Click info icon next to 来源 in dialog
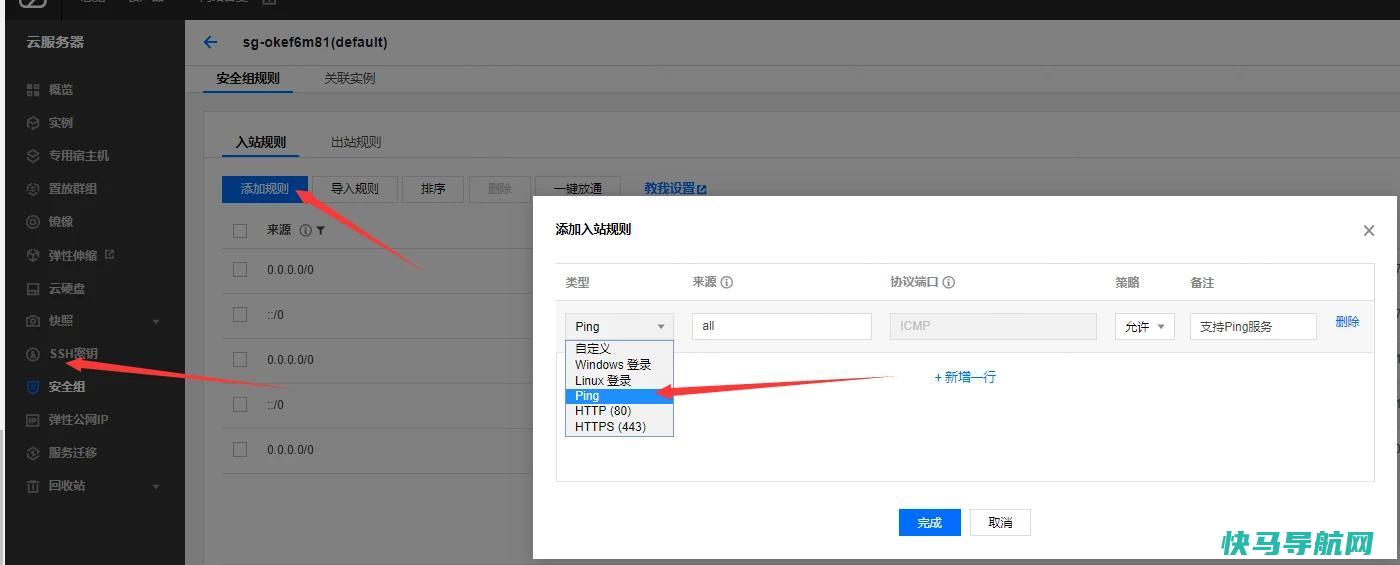The height and width of the screenshot is (565, 1400). pyautogui.click(x=727, y=282)
